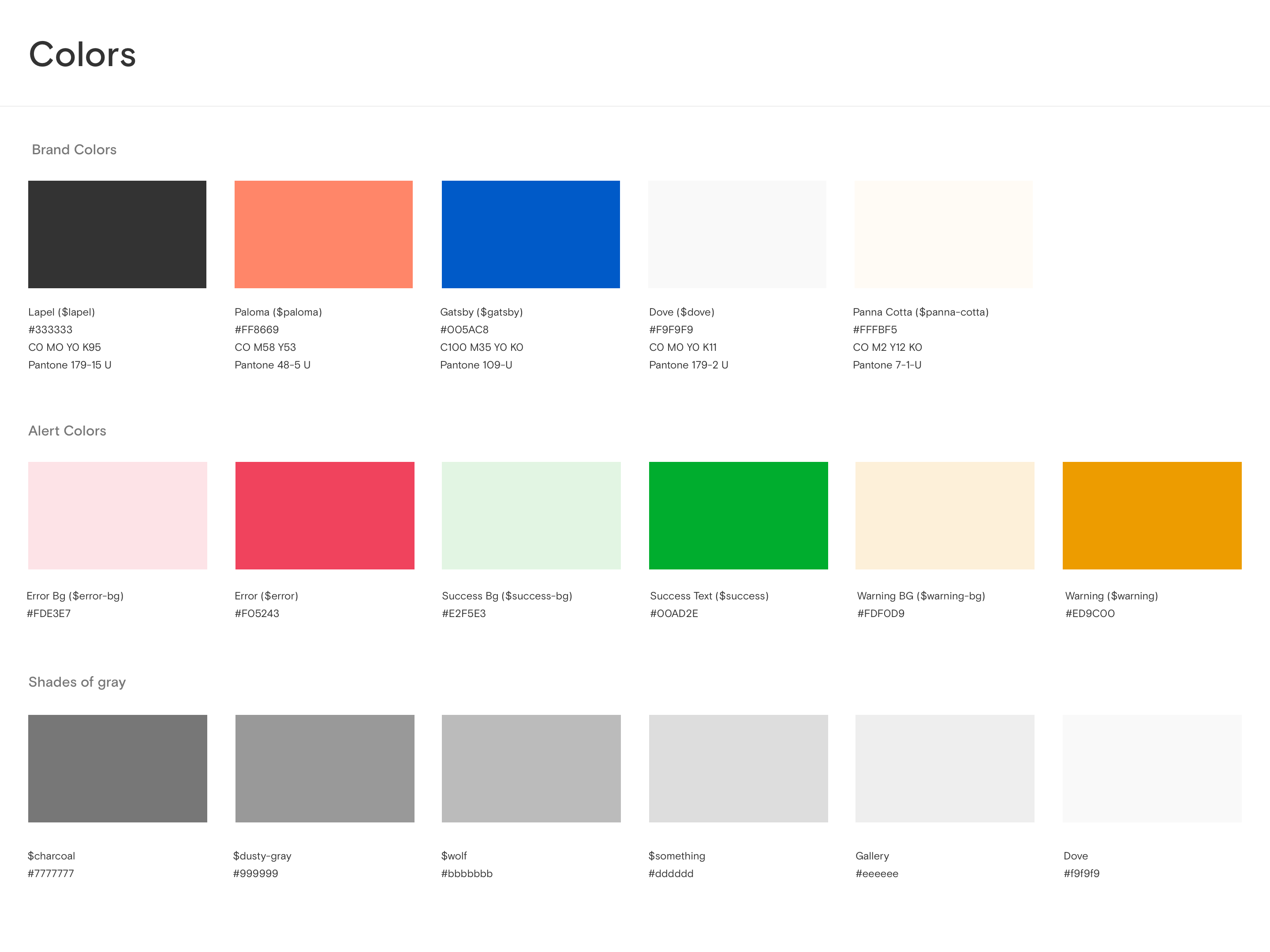Click Pantone 179-15 U text
This screenshot has width=1270, height=952.
(x=70, y=365)
